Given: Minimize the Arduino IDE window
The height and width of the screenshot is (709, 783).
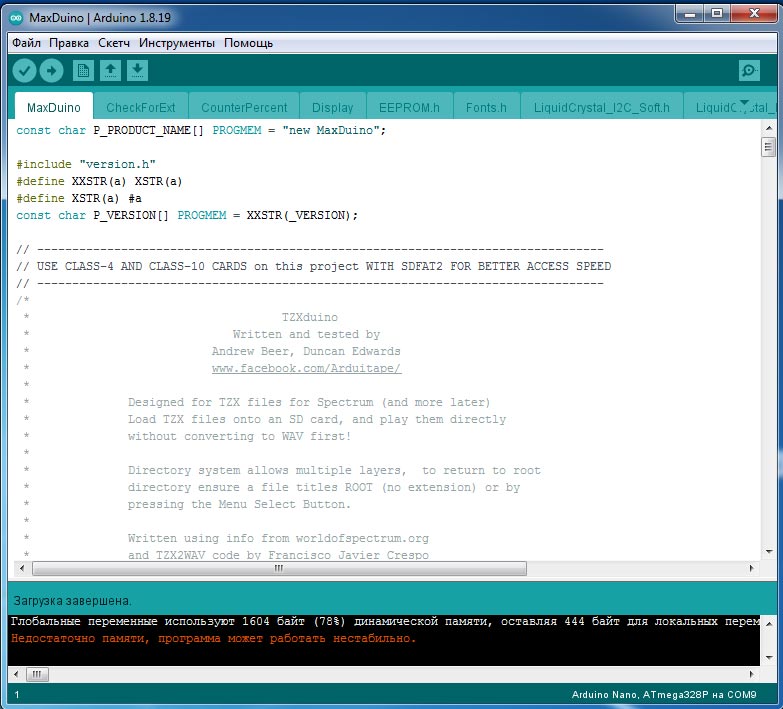Looking at the screenshot, I should point(690,14).
